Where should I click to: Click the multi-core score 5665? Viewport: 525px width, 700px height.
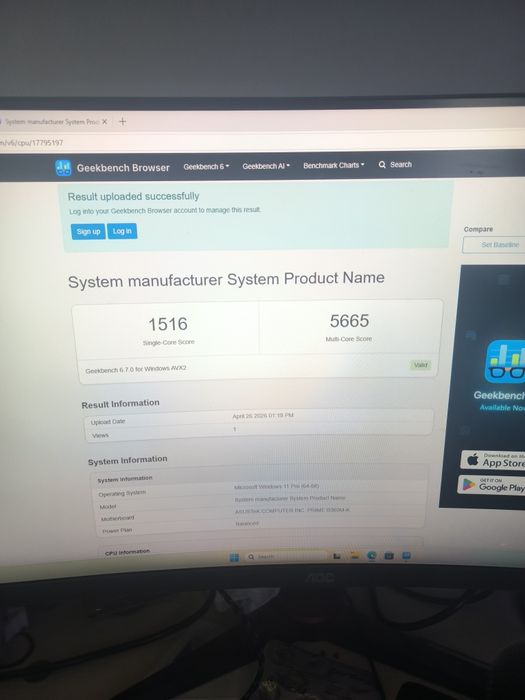point(350,321)
